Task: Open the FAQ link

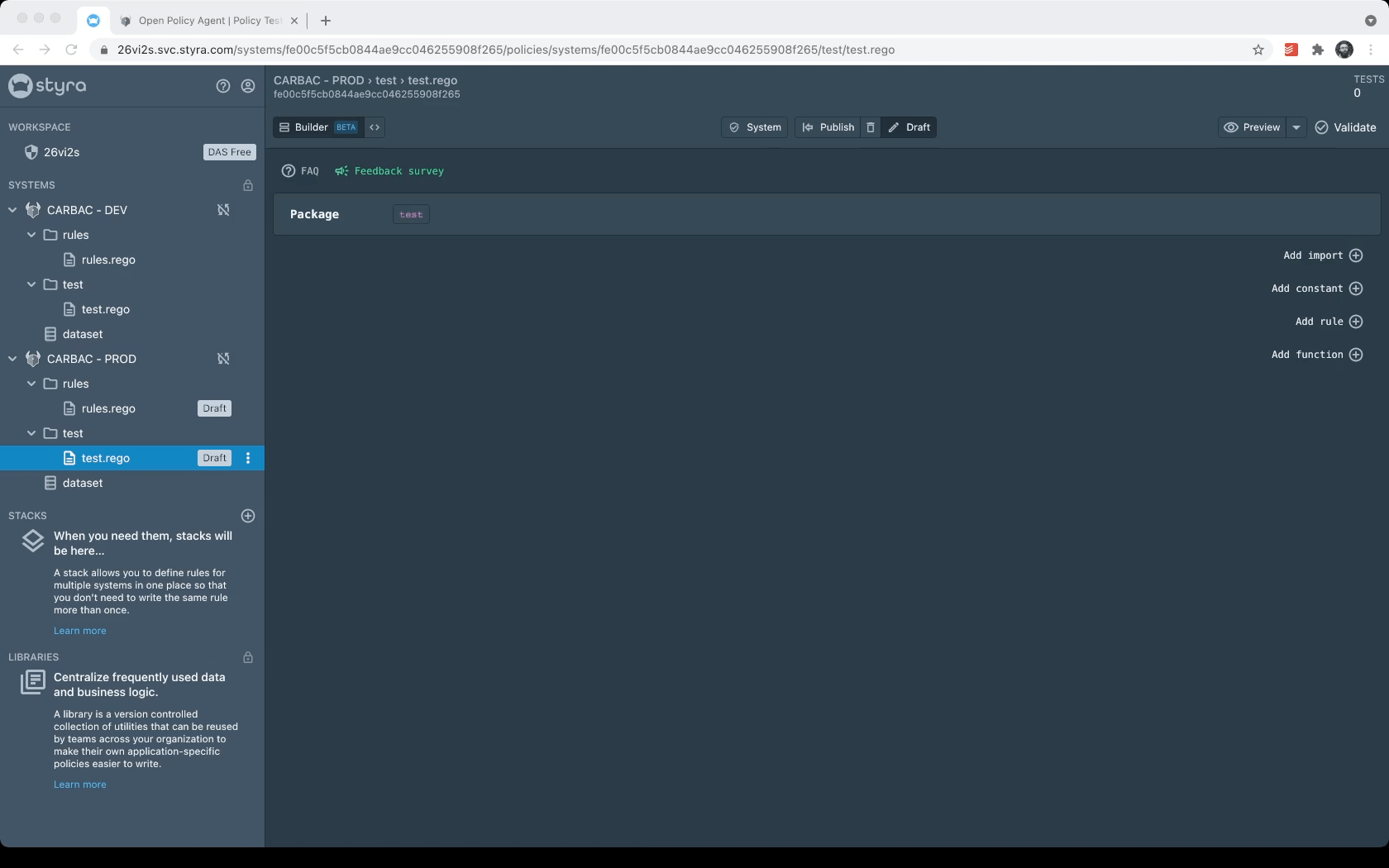Action: coord(300,171)
